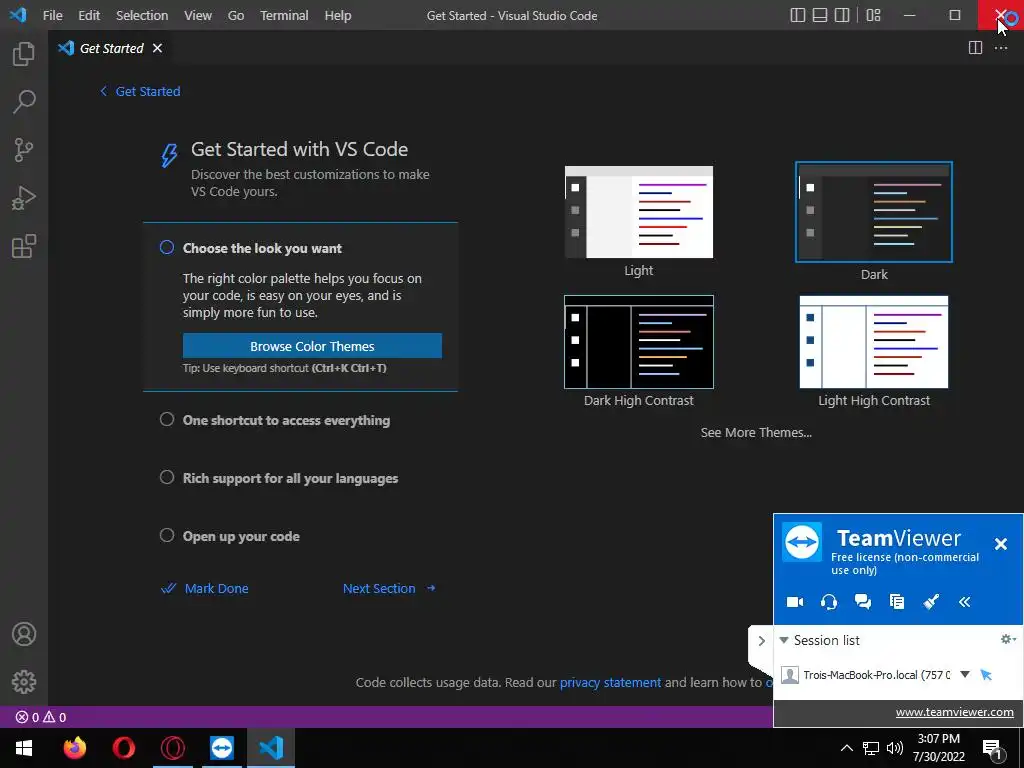
Task: Collapse the TeamViewer panel side chevron
Action: pyautogui.click(x=761, y=641)
